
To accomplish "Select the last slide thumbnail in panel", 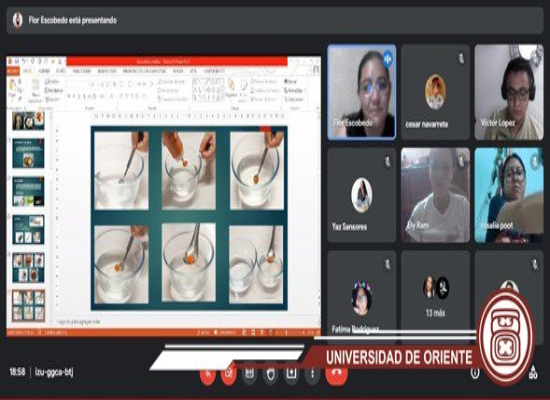I will [x=28, y=305].
